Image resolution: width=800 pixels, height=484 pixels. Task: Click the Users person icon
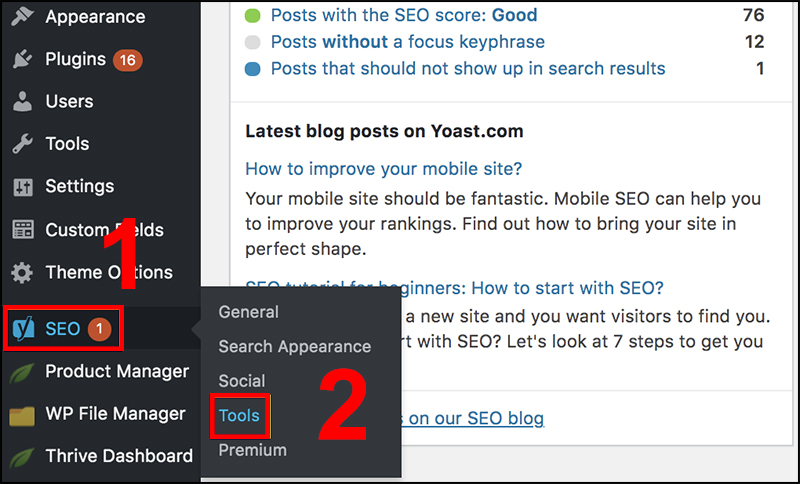pos(22,102)
